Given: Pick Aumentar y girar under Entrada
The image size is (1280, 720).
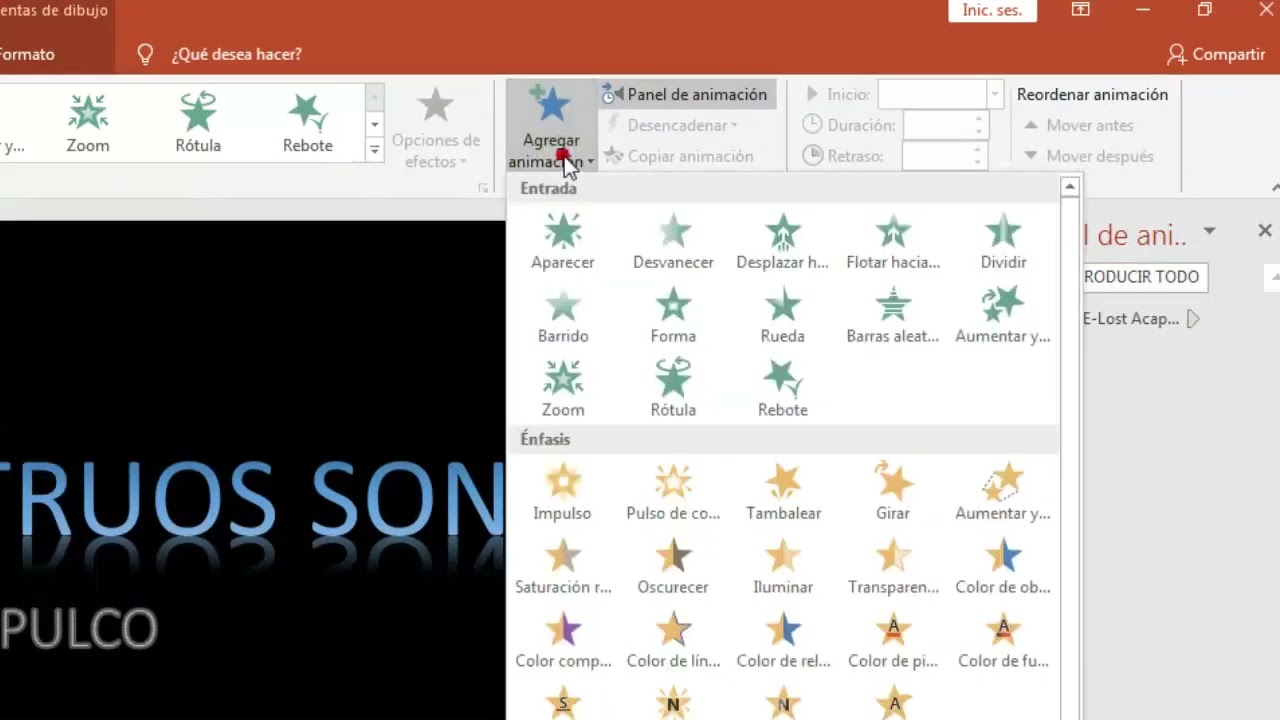Looking at the screenshot, I should click(1003, 316).
